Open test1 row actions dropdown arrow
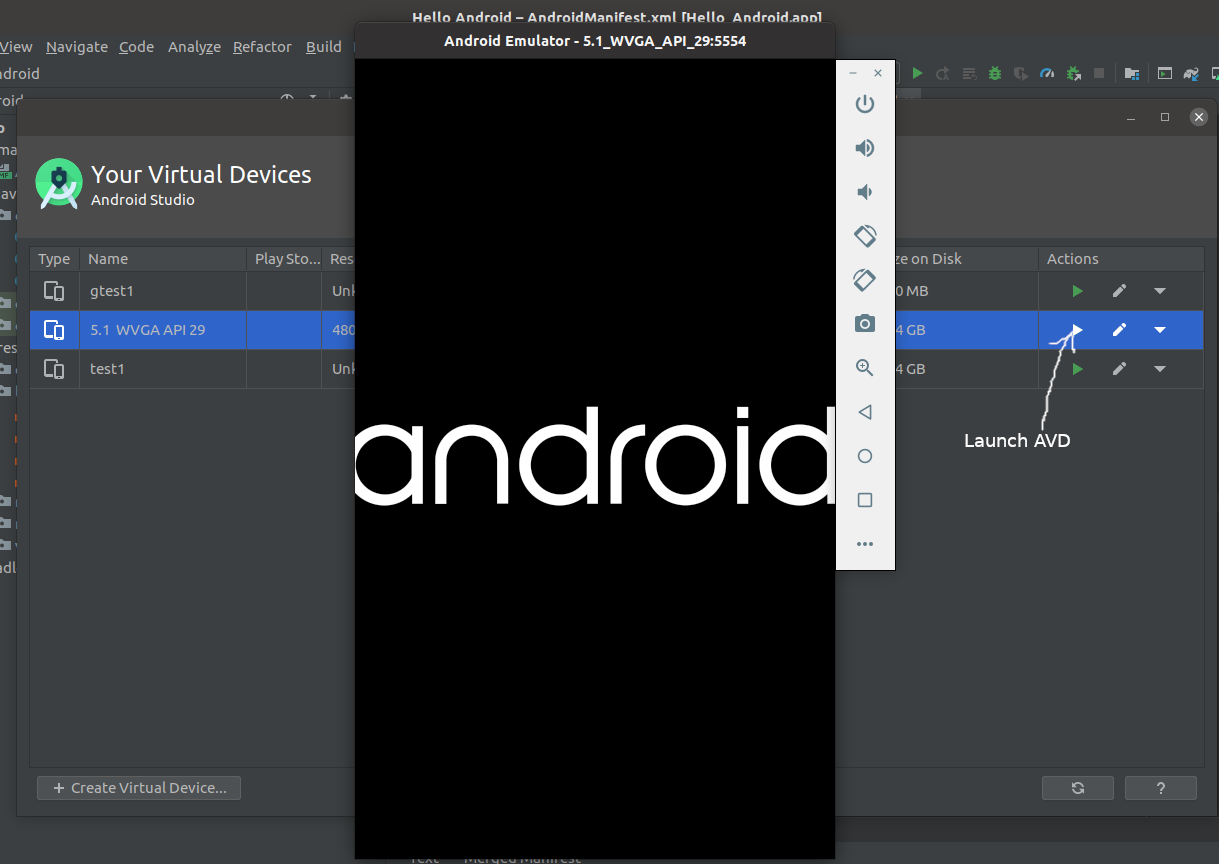 tap(1160, 369)
